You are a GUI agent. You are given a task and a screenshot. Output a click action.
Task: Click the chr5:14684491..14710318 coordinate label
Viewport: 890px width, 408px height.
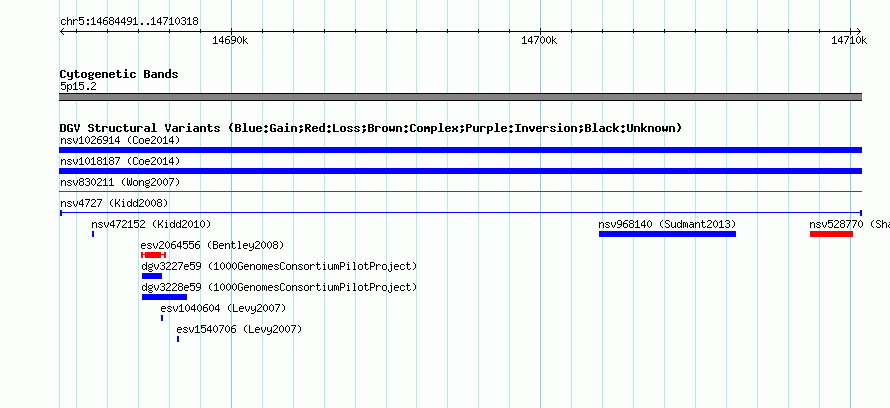(129, 22)
